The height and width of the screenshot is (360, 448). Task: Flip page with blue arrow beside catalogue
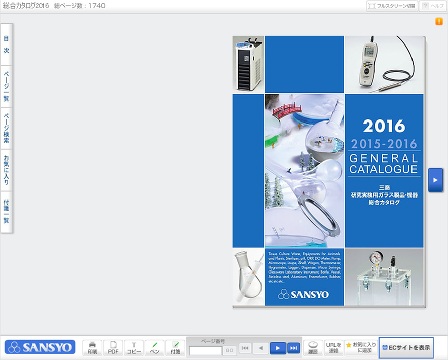tap(435, 180)
